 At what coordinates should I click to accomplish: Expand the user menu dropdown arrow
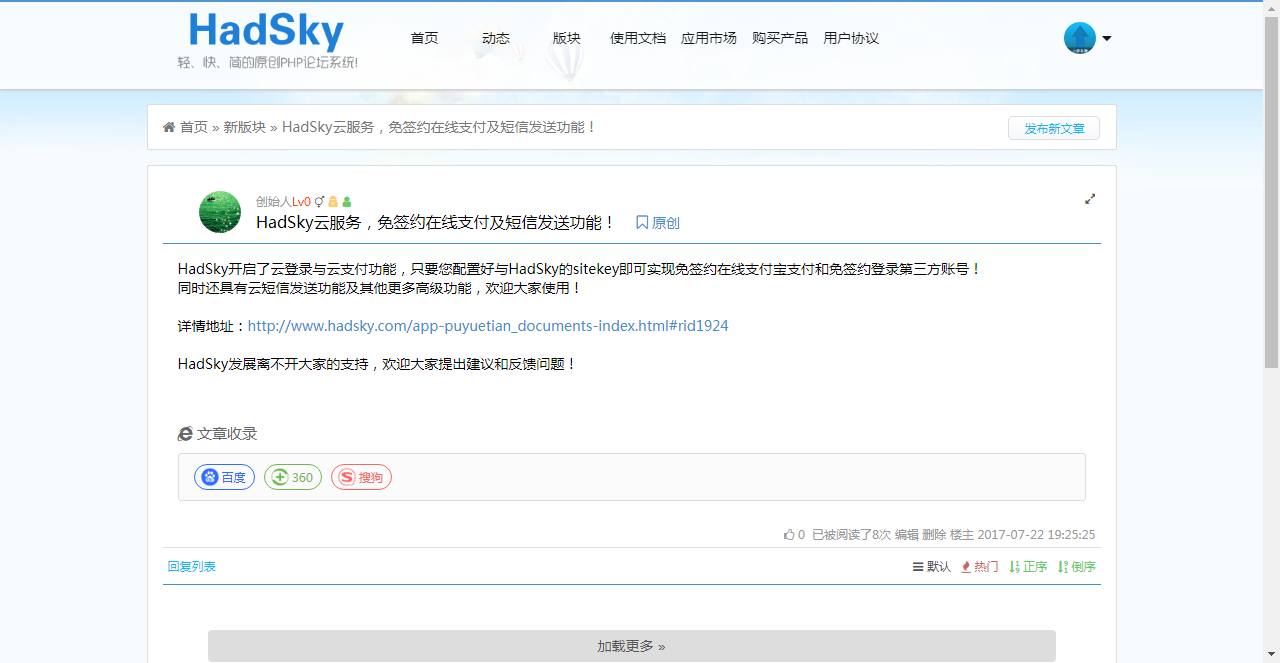click(1106, 39)
